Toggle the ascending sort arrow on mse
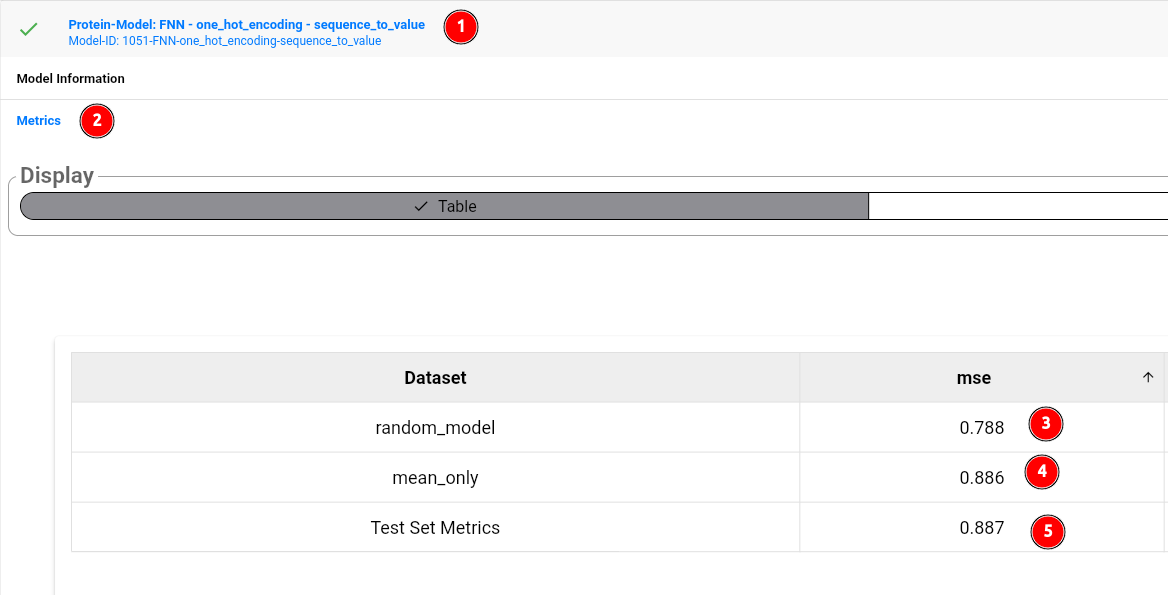Screen dimensions: 1168x595 (x=1148, y=377)
